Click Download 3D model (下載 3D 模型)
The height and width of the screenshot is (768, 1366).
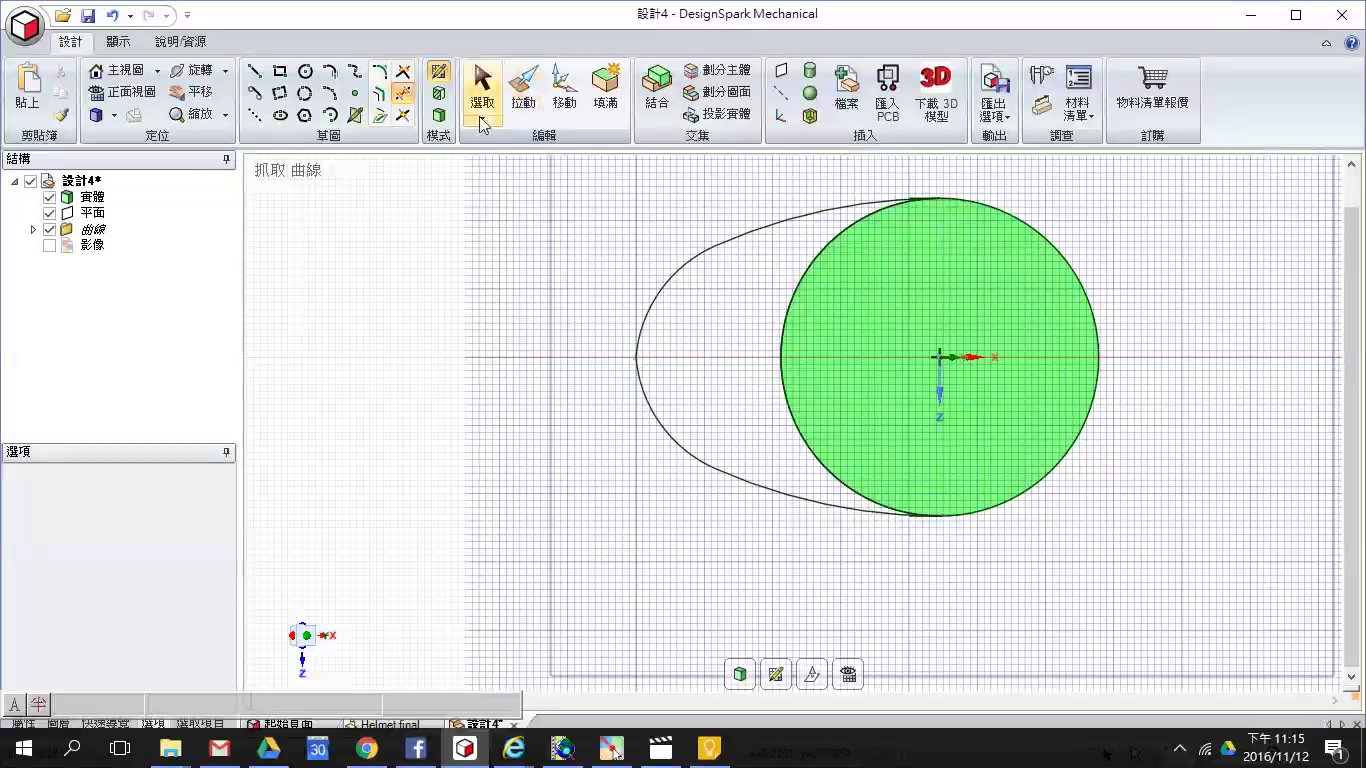[x=936, y=93]
